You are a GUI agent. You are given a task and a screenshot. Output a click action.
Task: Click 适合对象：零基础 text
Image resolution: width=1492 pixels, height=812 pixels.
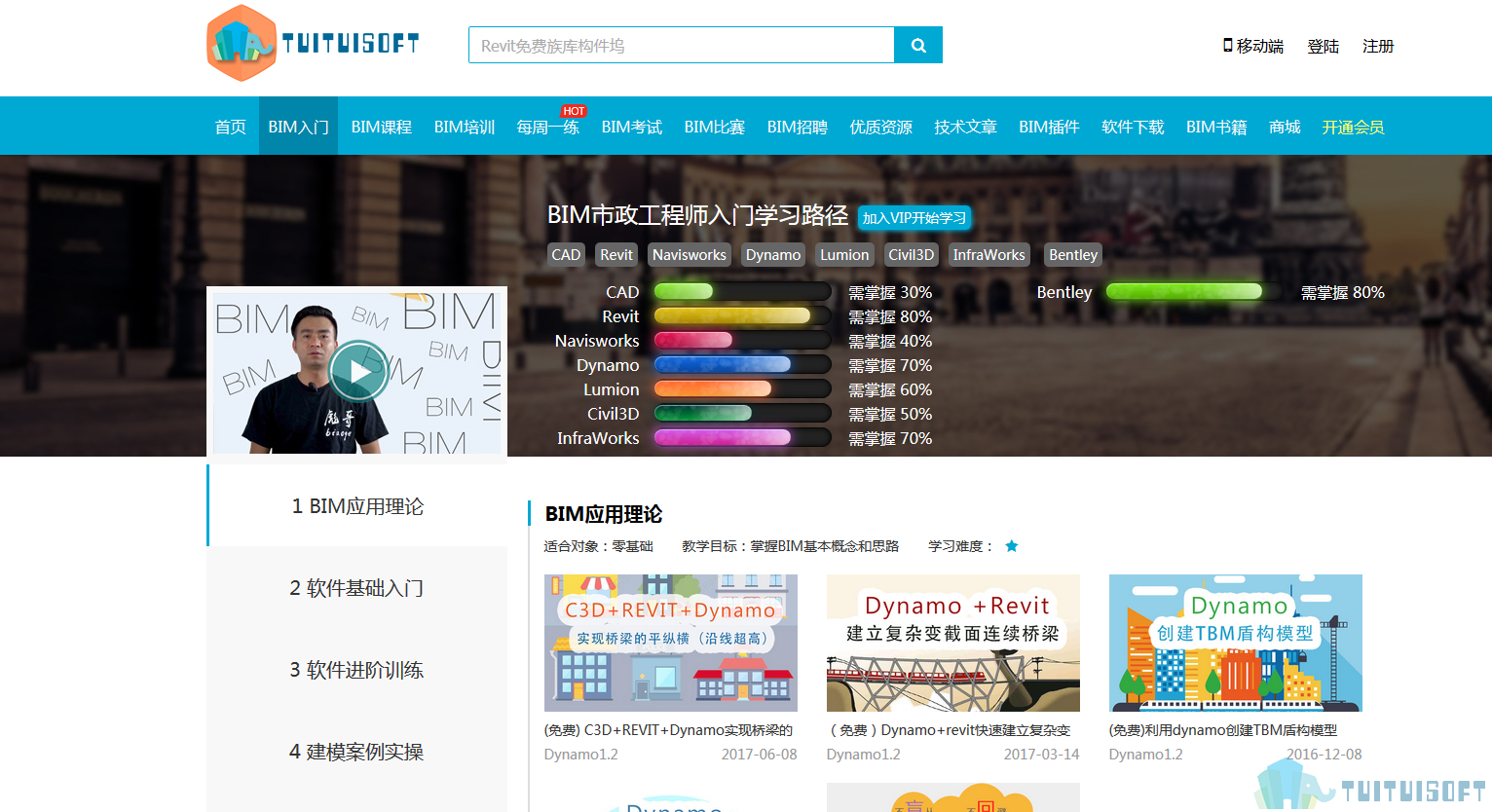[599, 546]
